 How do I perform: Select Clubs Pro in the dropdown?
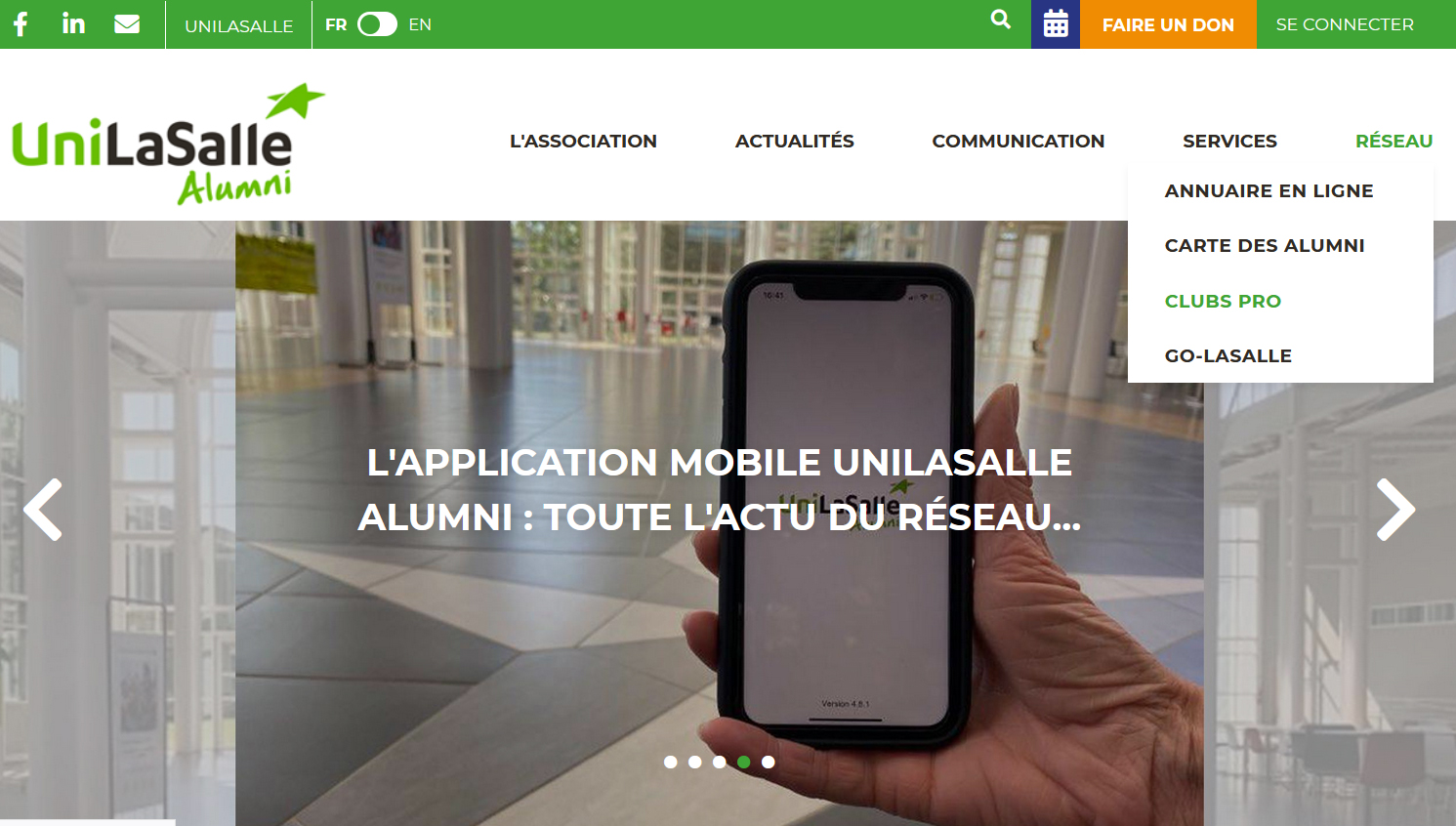pyautogui.click(x=1223, y=301)
